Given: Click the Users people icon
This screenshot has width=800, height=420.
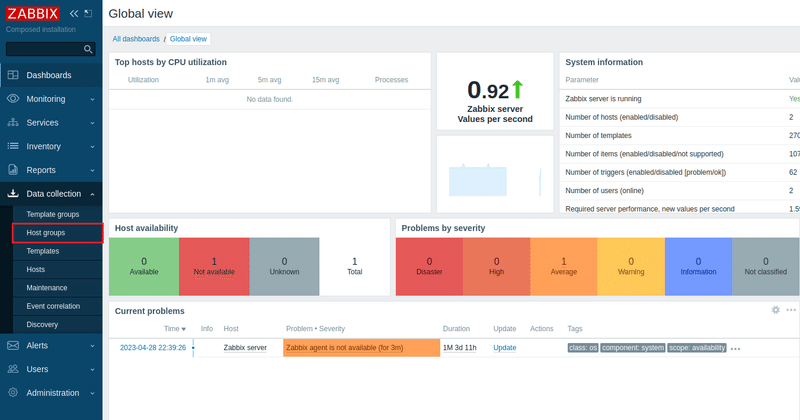Looking at the screenshot, I should click(13, 369).
